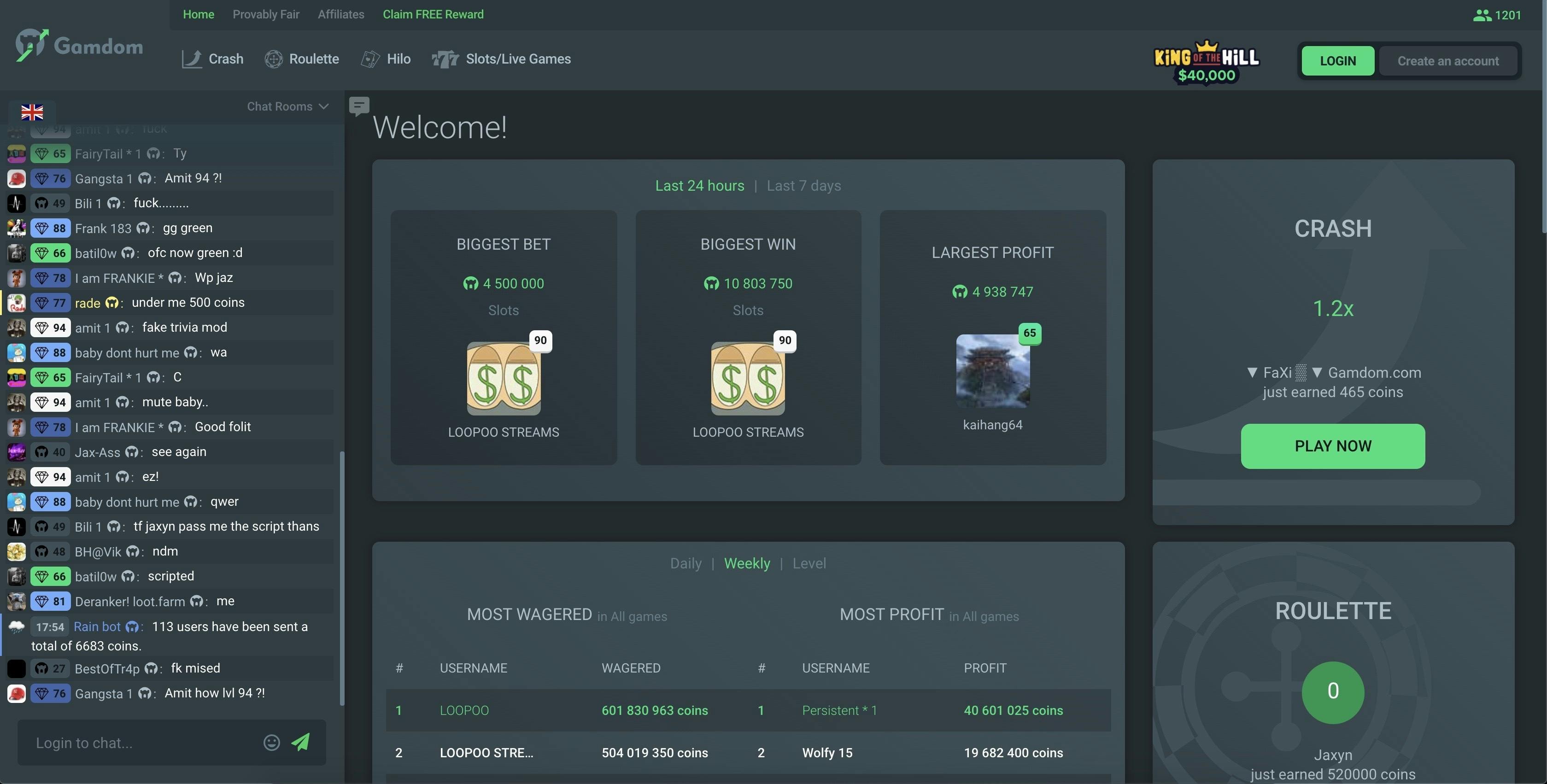Go to the Home tab

point(198,14)
